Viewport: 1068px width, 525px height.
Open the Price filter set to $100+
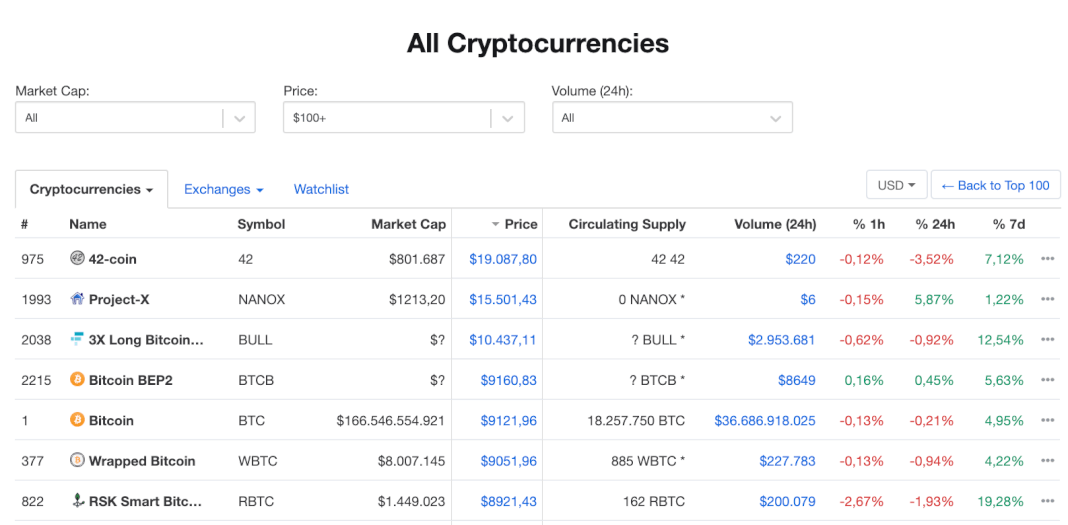coord(404,118)
